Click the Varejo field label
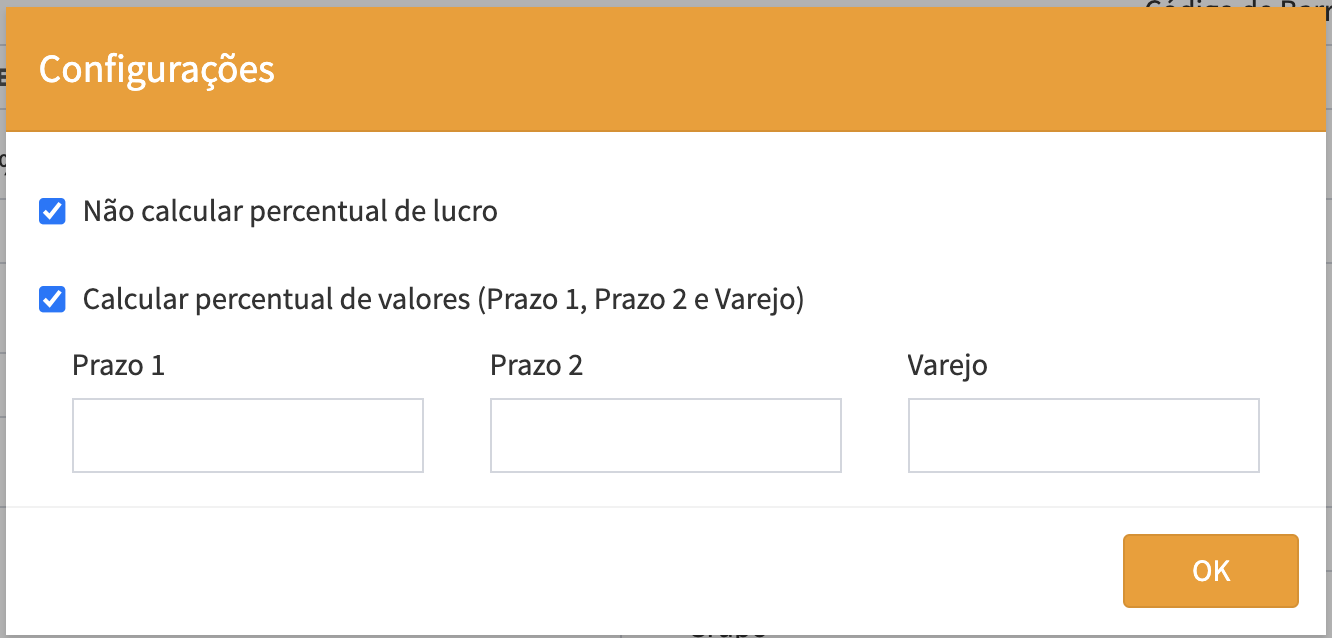Viewport: 1332px width, 638px height. click(947, 365)
